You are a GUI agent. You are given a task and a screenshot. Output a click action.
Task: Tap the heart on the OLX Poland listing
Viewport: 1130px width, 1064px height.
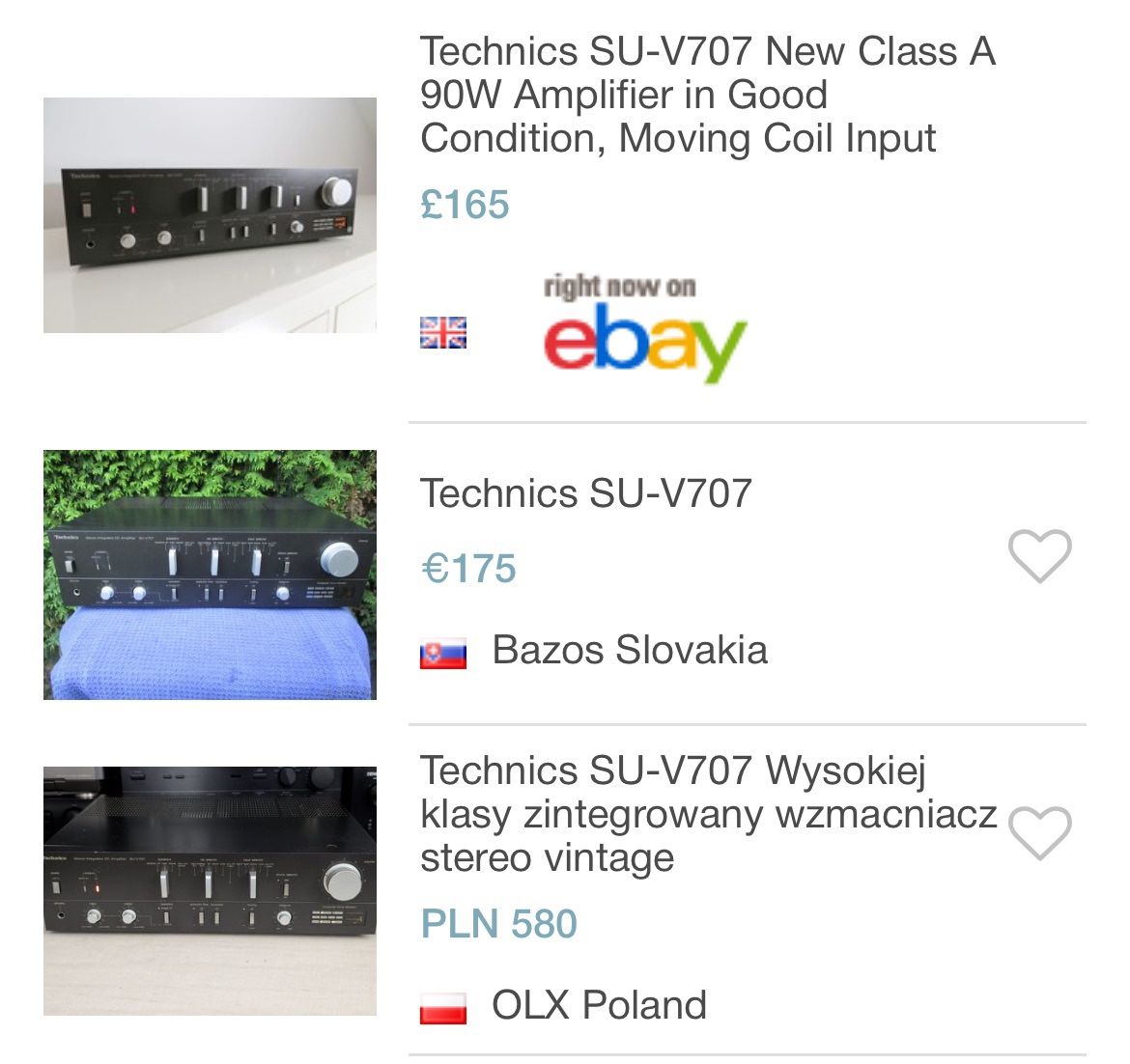[1039, 832]
